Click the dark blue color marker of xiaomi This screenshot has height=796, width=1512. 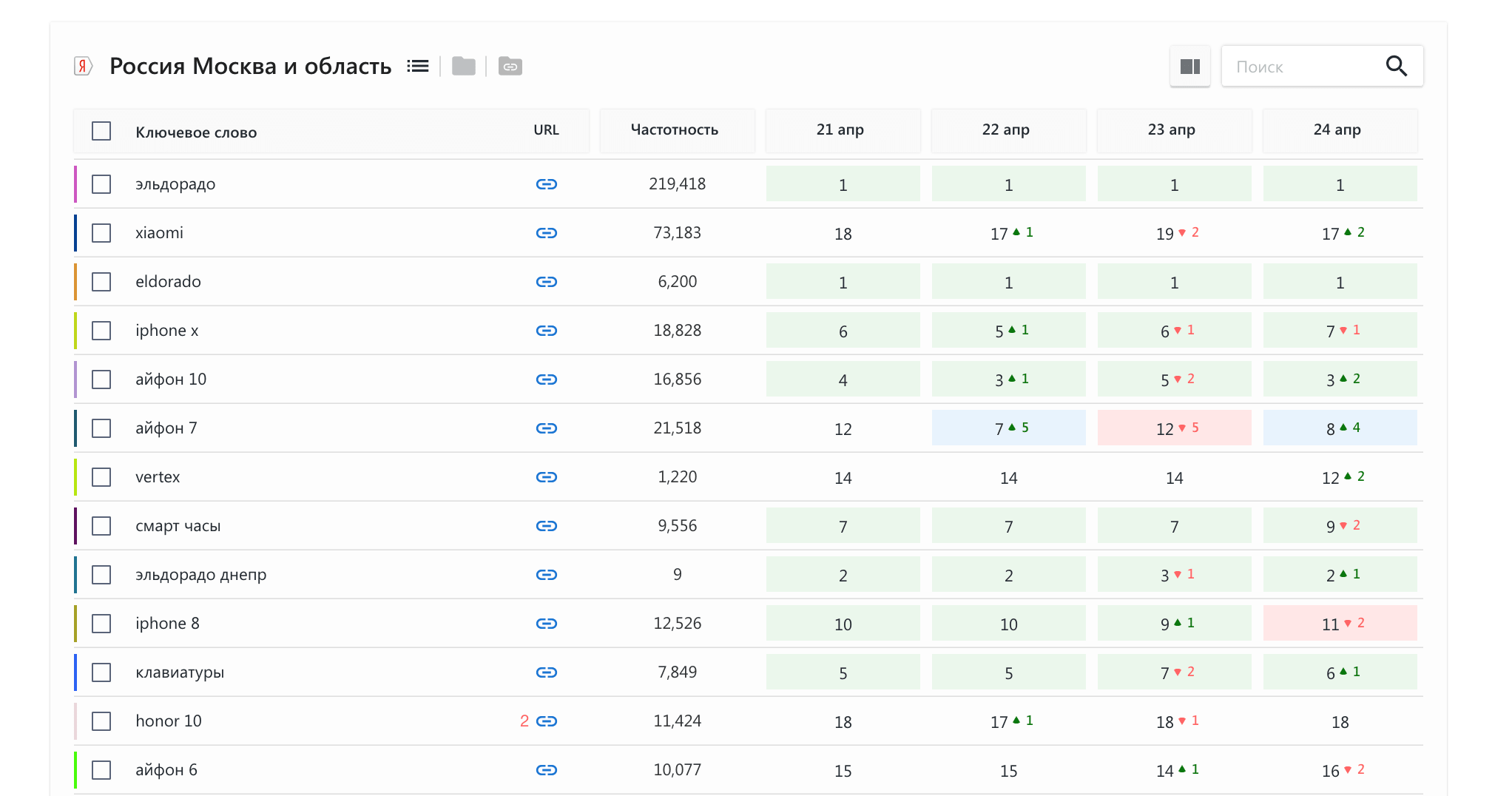click(75, 233)
